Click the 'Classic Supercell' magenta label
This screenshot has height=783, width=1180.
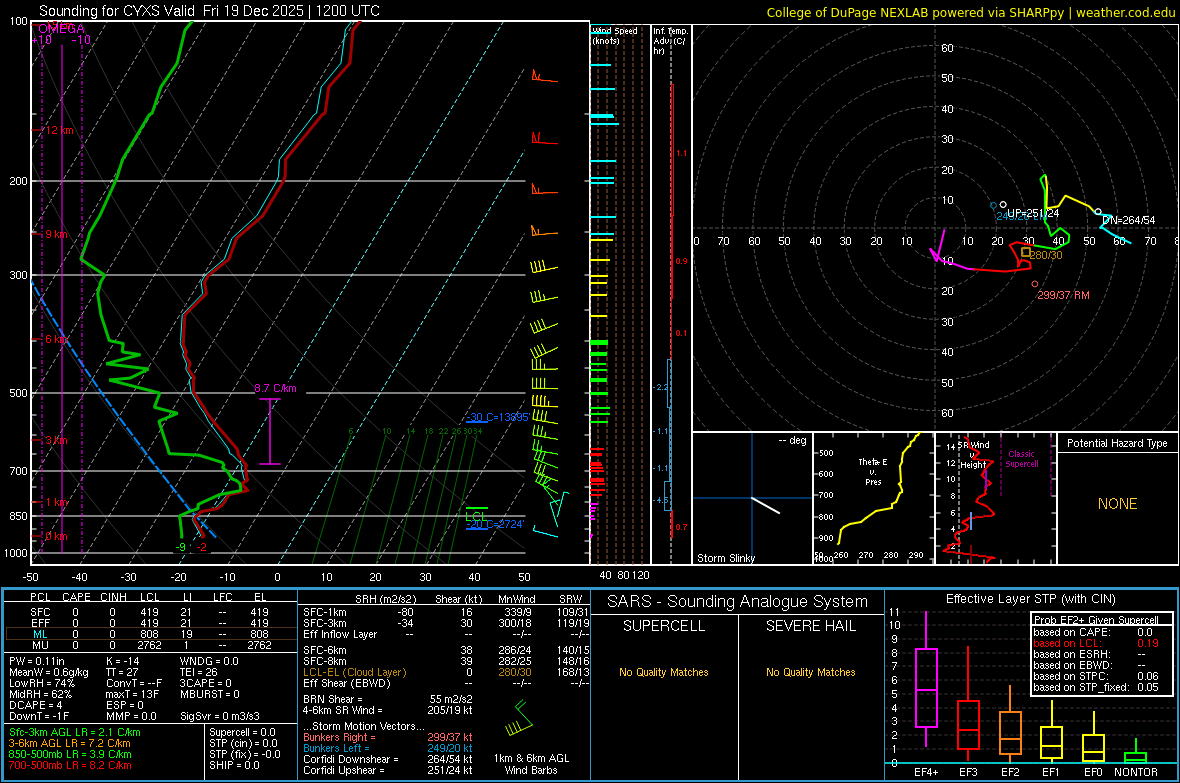pyautogui.click(x=1021, y=459)
